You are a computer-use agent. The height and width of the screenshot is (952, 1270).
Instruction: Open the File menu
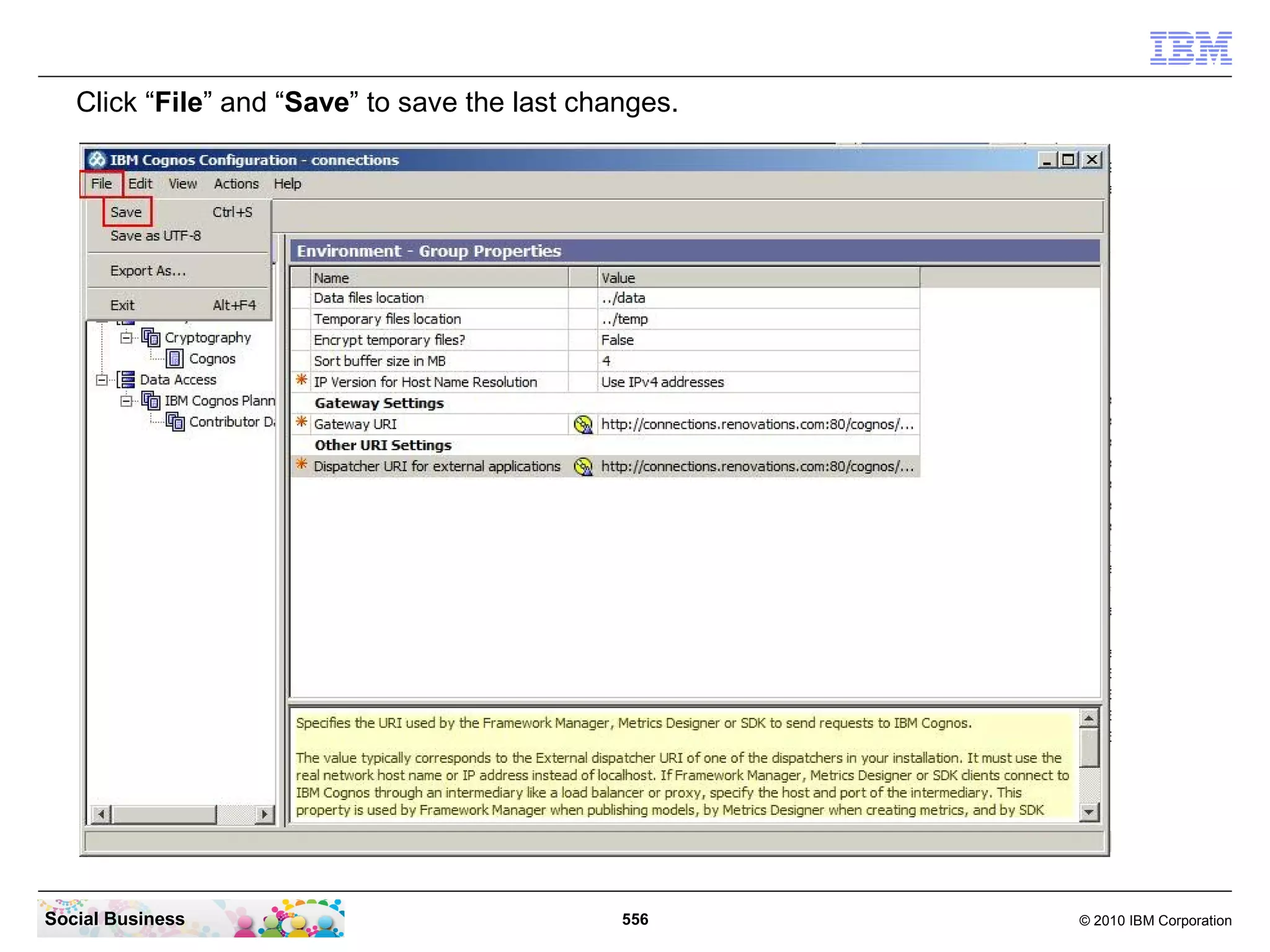[x=101, y=184]
